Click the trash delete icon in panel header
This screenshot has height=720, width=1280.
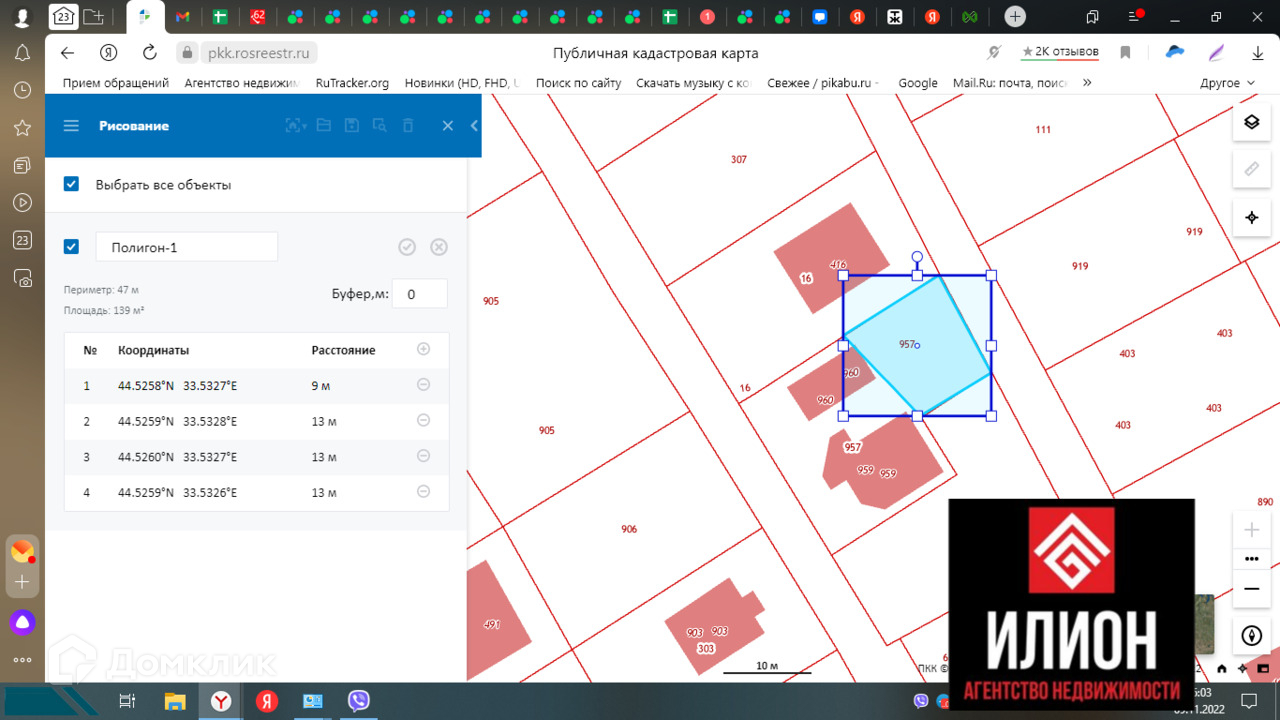click(408, 126)
